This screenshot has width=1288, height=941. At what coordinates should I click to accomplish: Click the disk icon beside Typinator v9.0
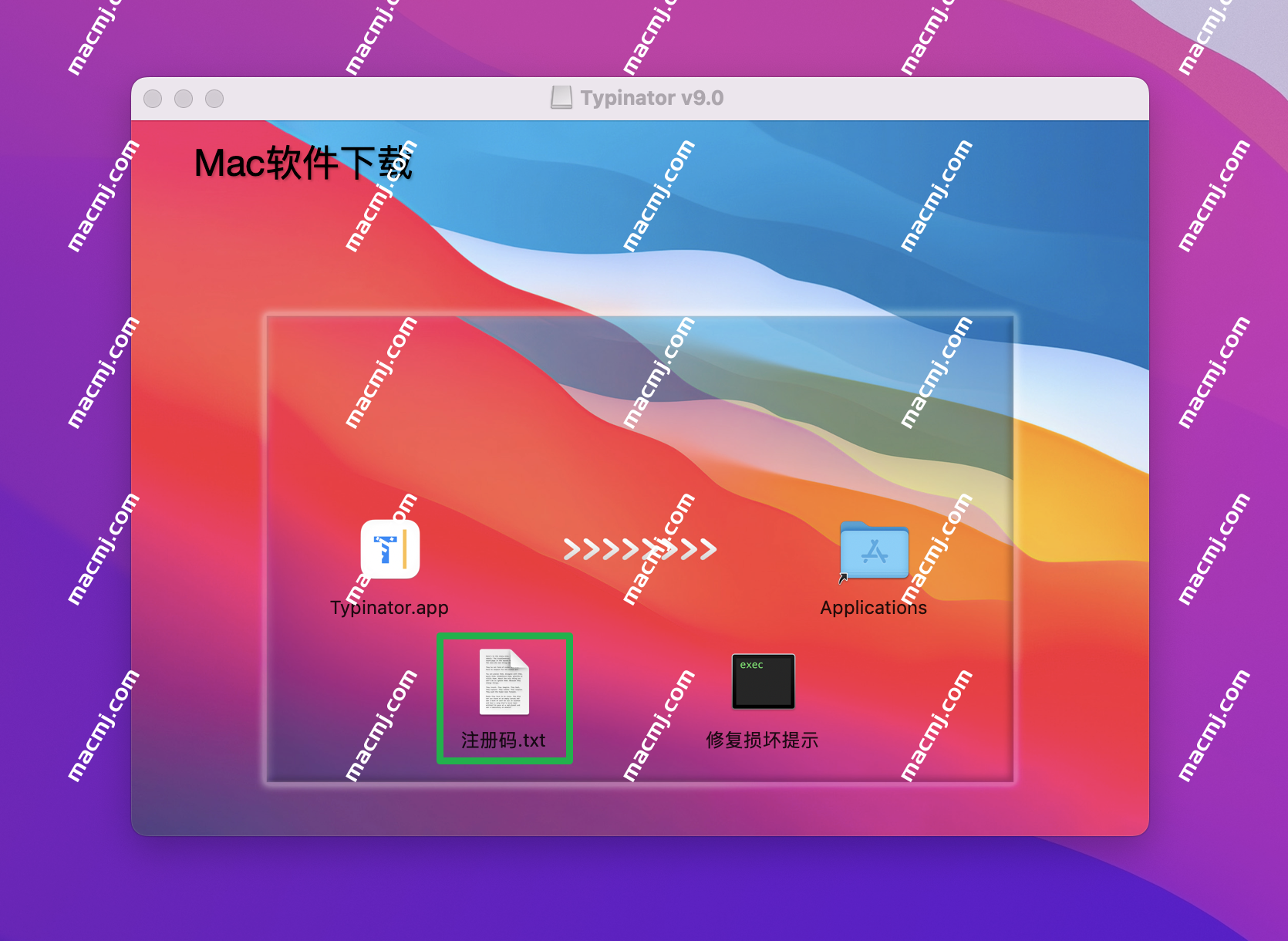pos(561,98)
